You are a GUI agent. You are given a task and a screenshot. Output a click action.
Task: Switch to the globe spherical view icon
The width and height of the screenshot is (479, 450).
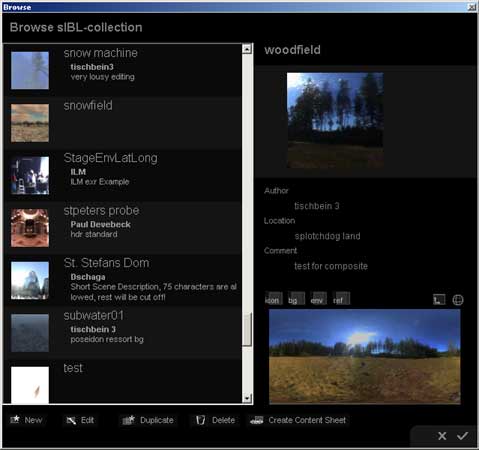pos(458,300)
